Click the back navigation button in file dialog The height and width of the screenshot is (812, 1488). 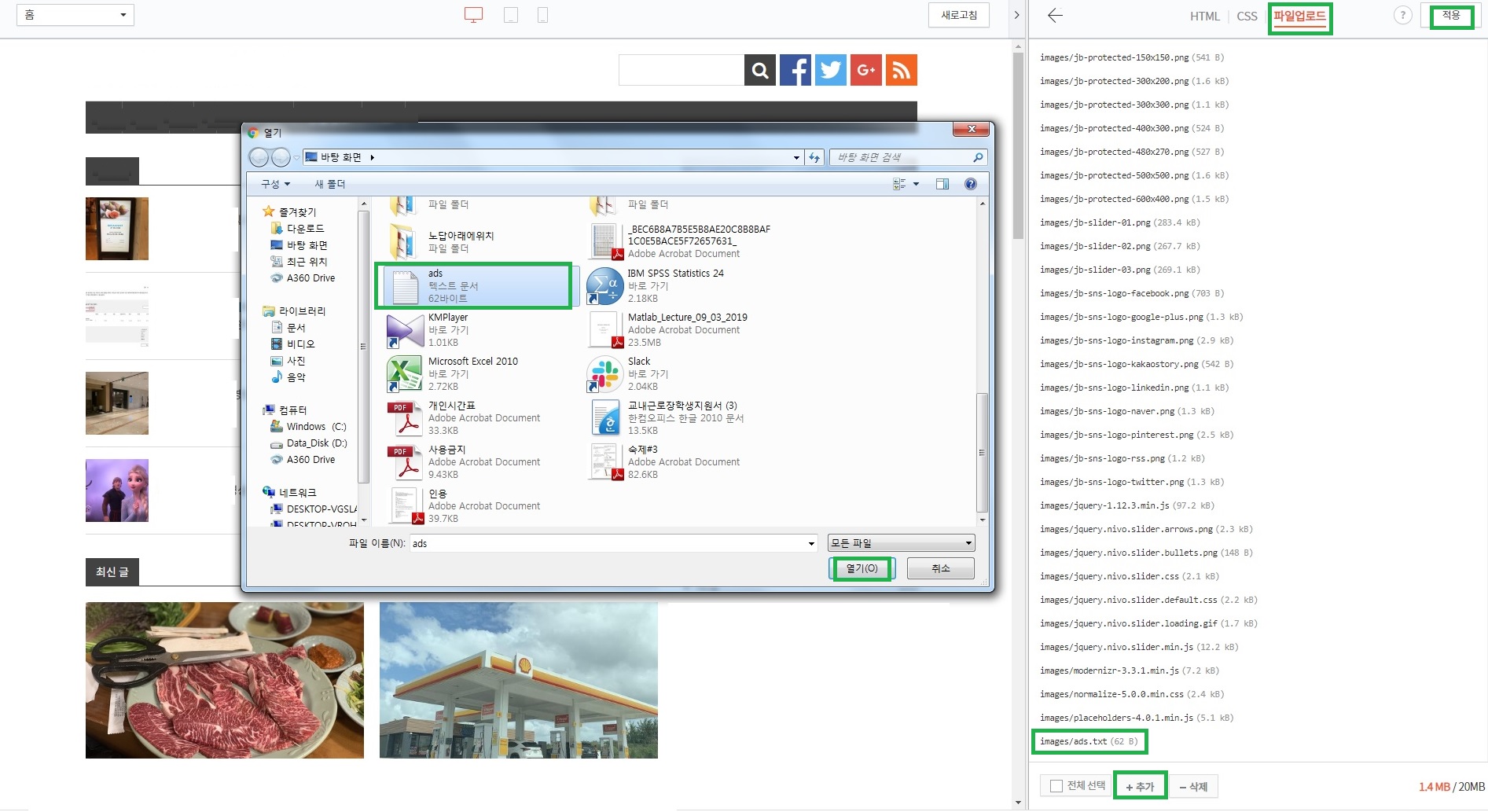click(x=259, y=157)
